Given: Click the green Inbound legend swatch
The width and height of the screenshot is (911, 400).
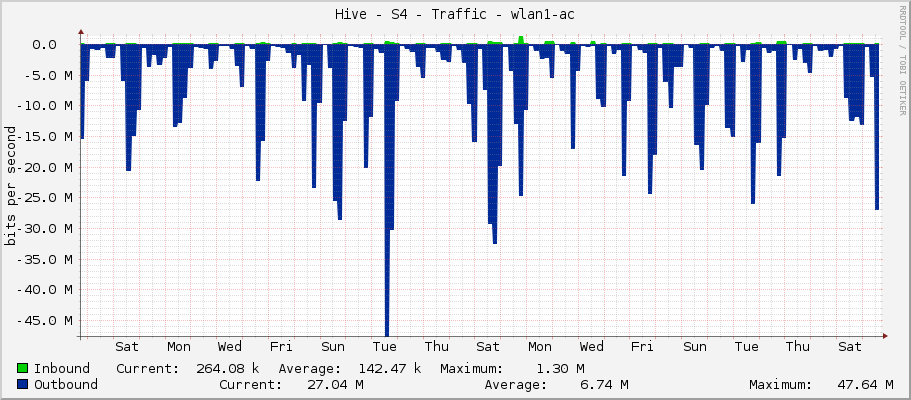Looking at the screenshot, I should [22, 368].
